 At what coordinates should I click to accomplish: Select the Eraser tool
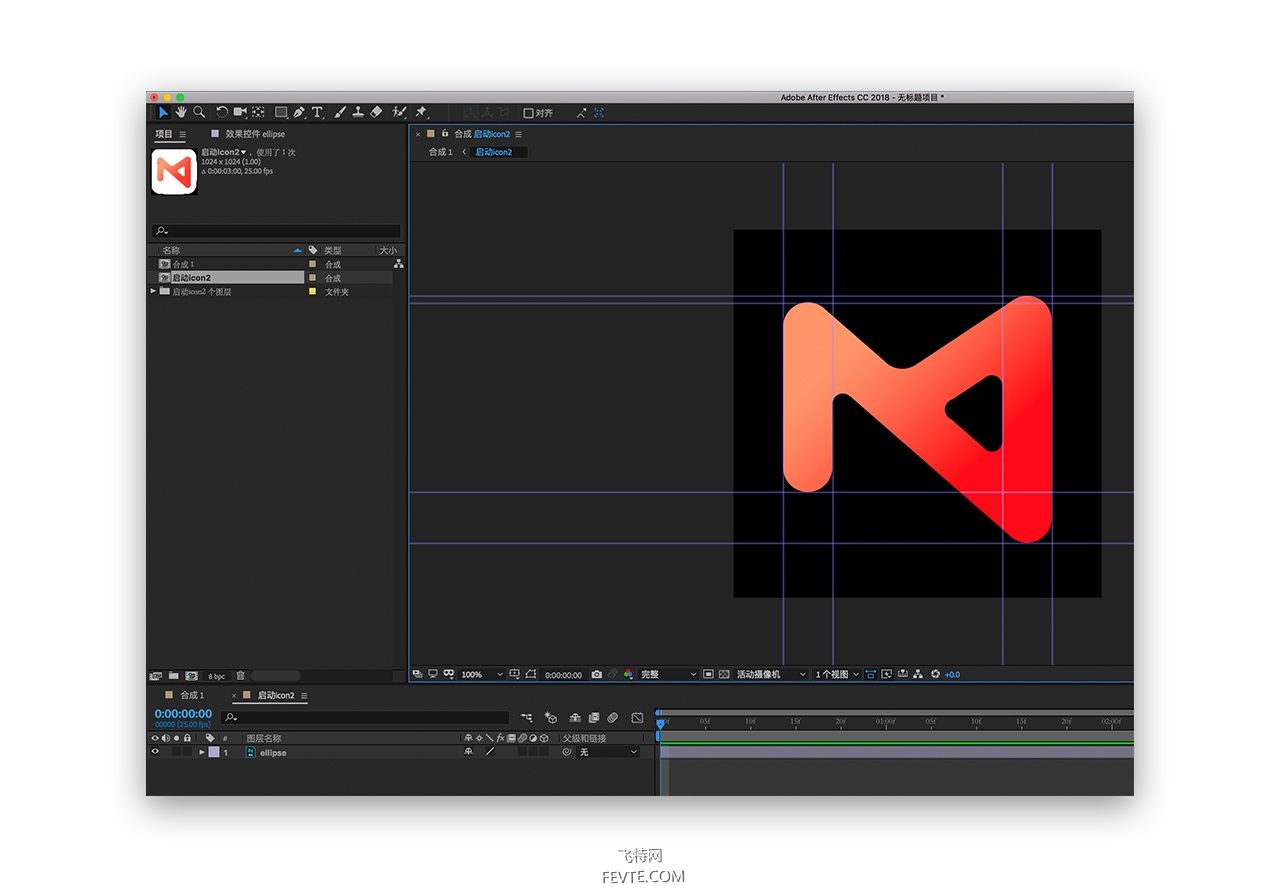[x=376, y=113]
